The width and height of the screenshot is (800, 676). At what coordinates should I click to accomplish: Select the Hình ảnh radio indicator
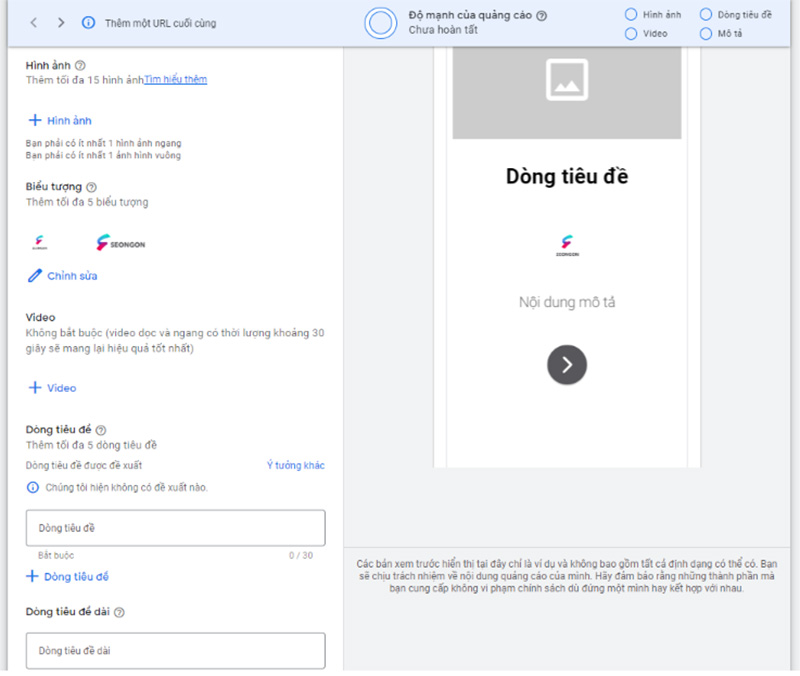(631, 14)
